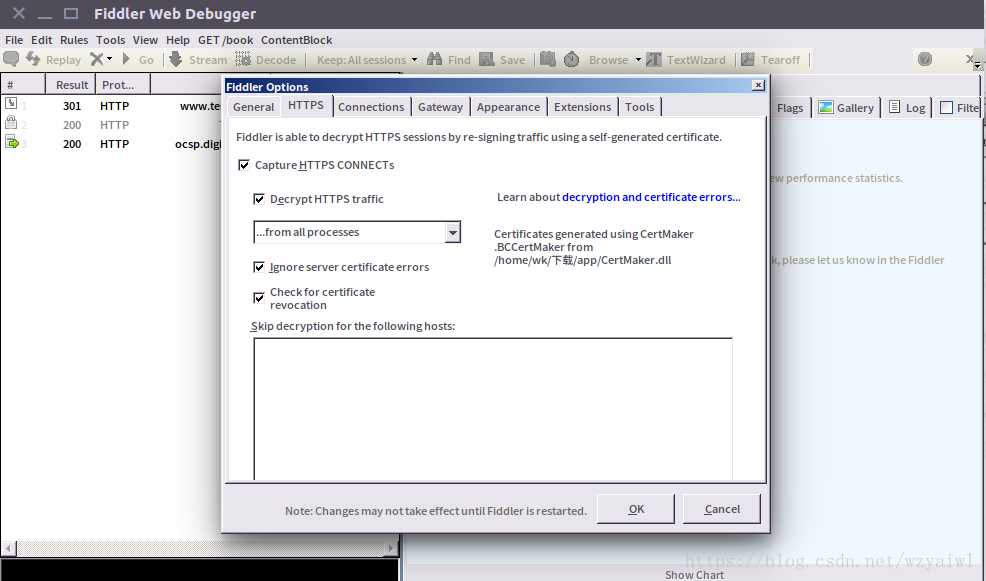Open the Browse dropdown arrow
This screenshot has height=581, width=986.
[638, 60]
